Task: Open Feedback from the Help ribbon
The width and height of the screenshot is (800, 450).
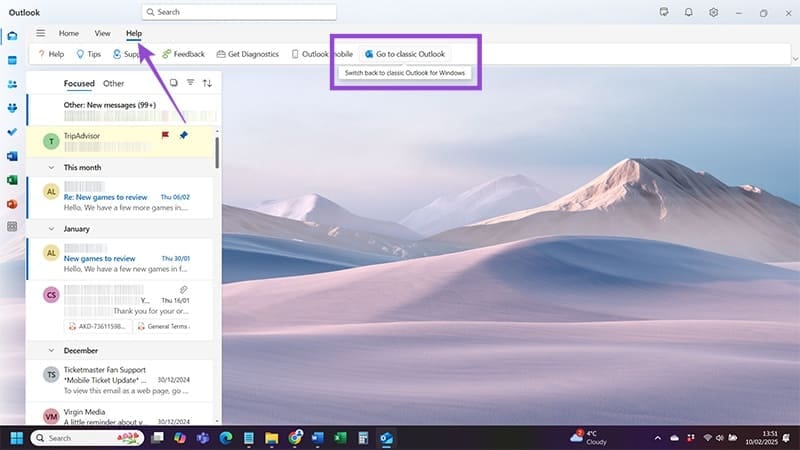Action: (x=183, y=54)
